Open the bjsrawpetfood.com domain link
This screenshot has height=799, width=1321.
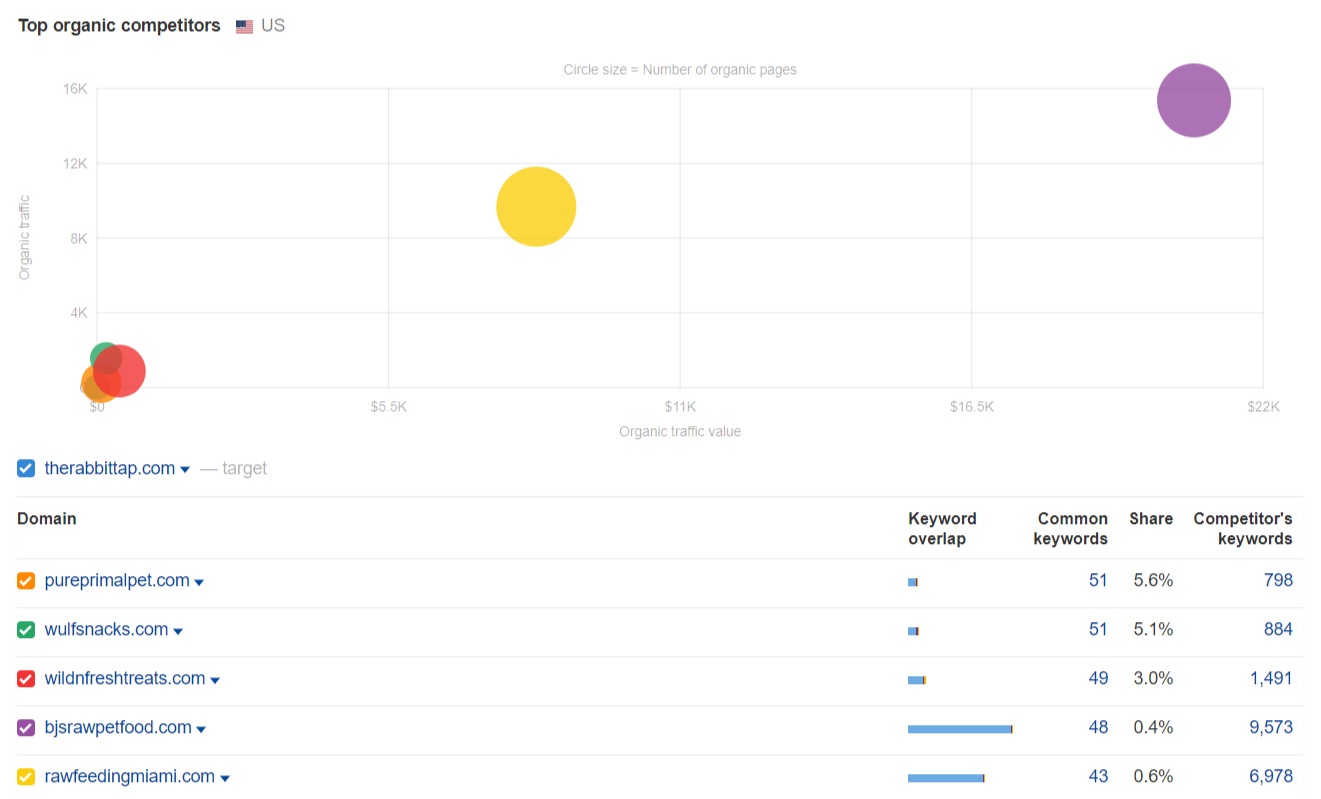pos(118,727)
